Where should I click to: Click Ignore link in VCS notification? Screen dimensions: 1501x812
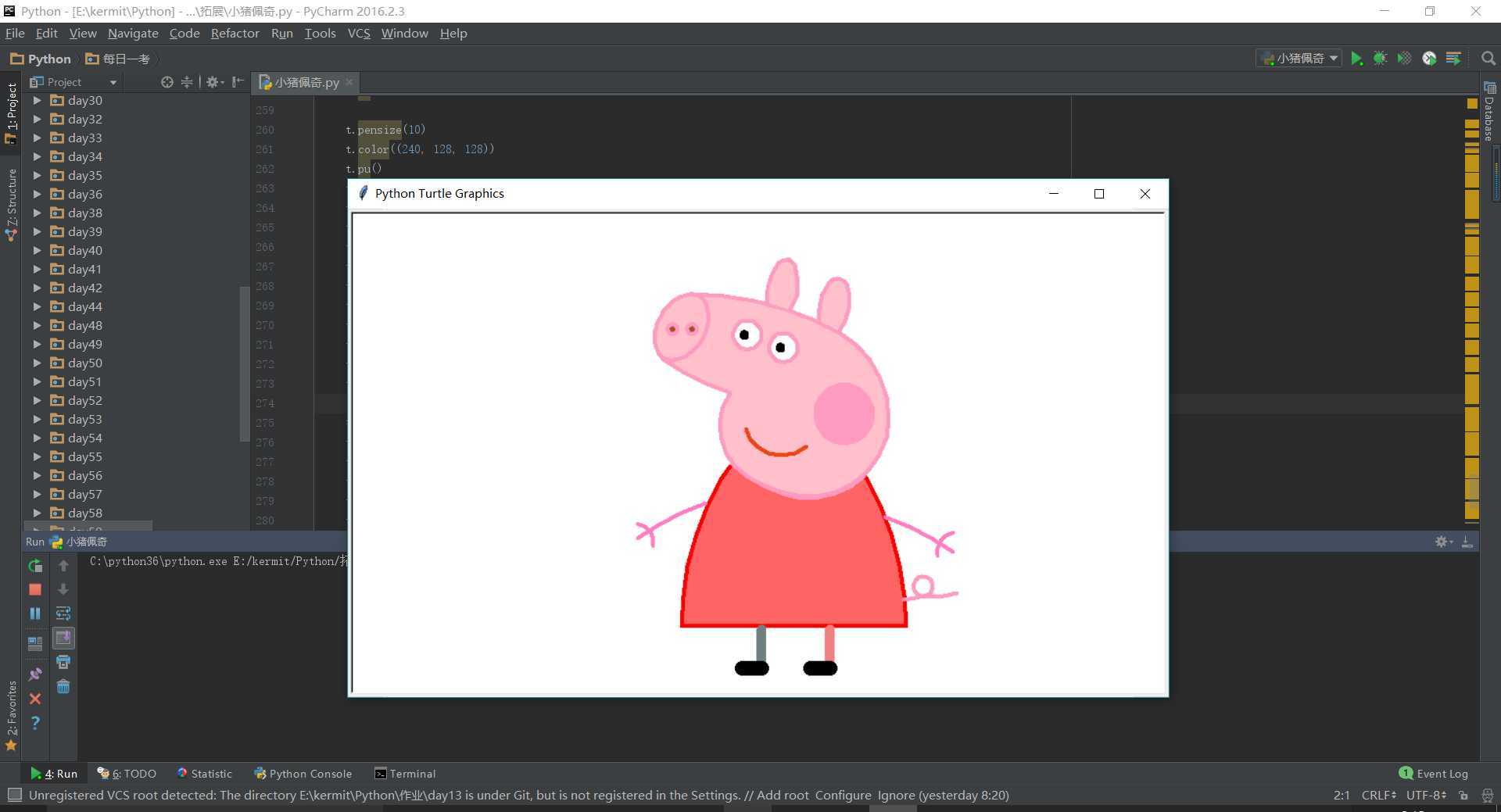(896, 795)
